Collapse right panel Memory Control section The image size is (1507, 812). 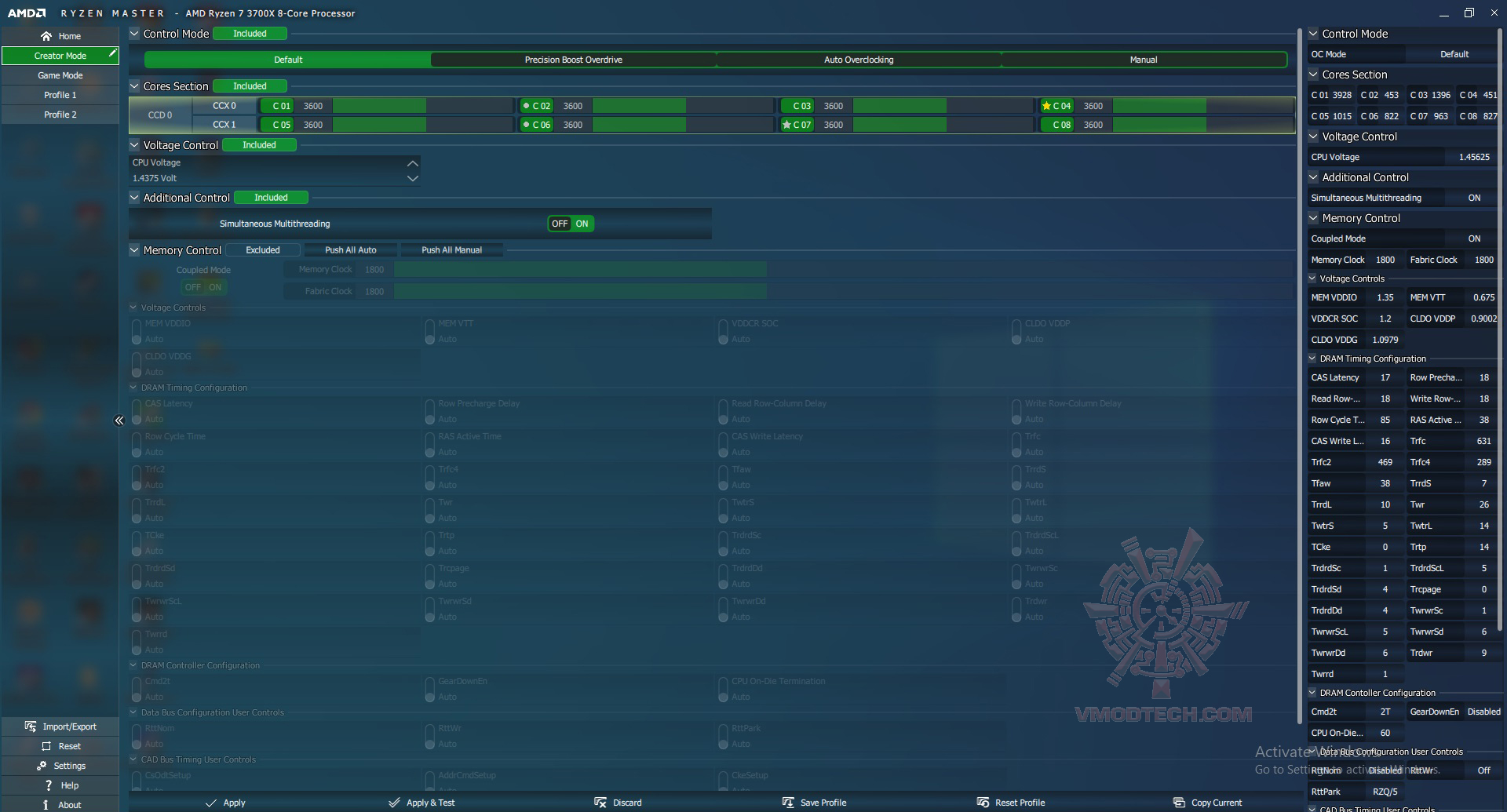(1313, 218)
